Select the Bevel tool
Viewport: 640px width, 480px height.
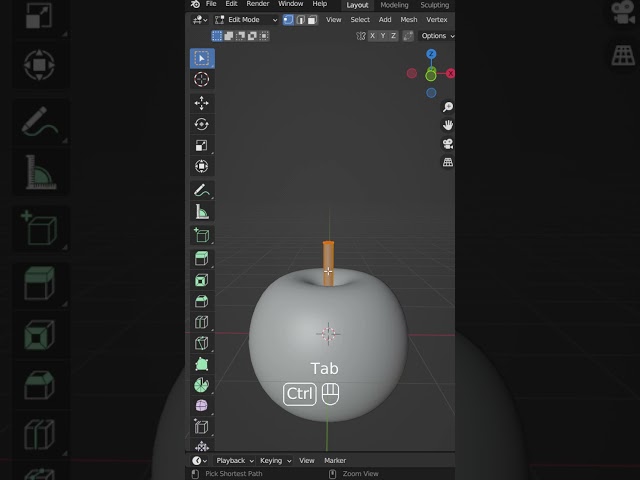(202, 301)
